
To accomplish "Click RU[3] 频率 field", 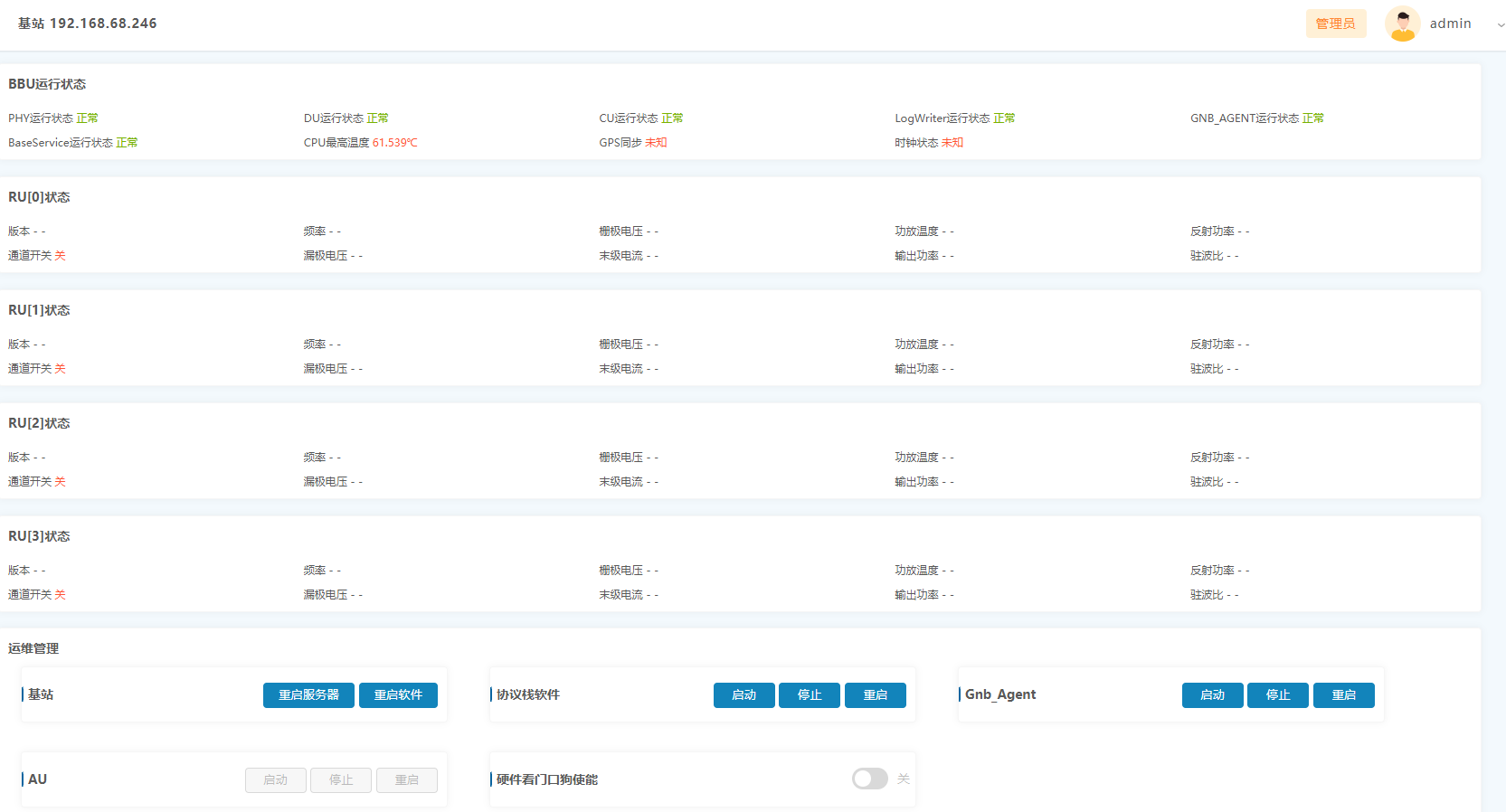I will (322, 571).
